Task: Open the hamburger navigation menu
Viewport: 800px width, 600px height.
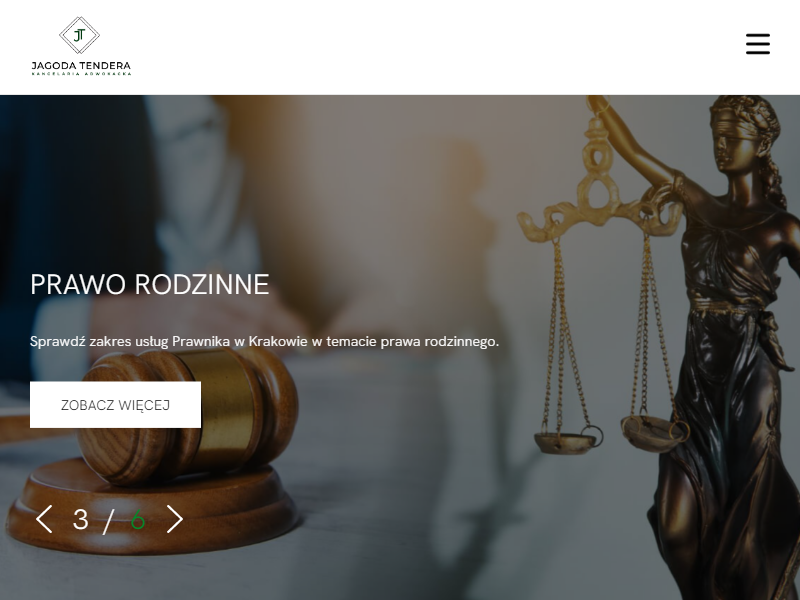Action: pyautogui.click(x=758, y=44)
